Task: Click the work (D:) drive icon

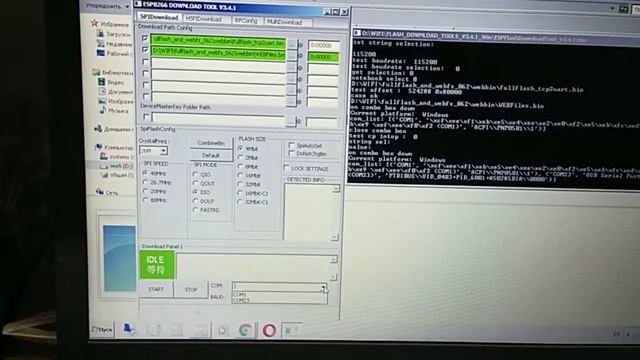Action: click(104, 166)
